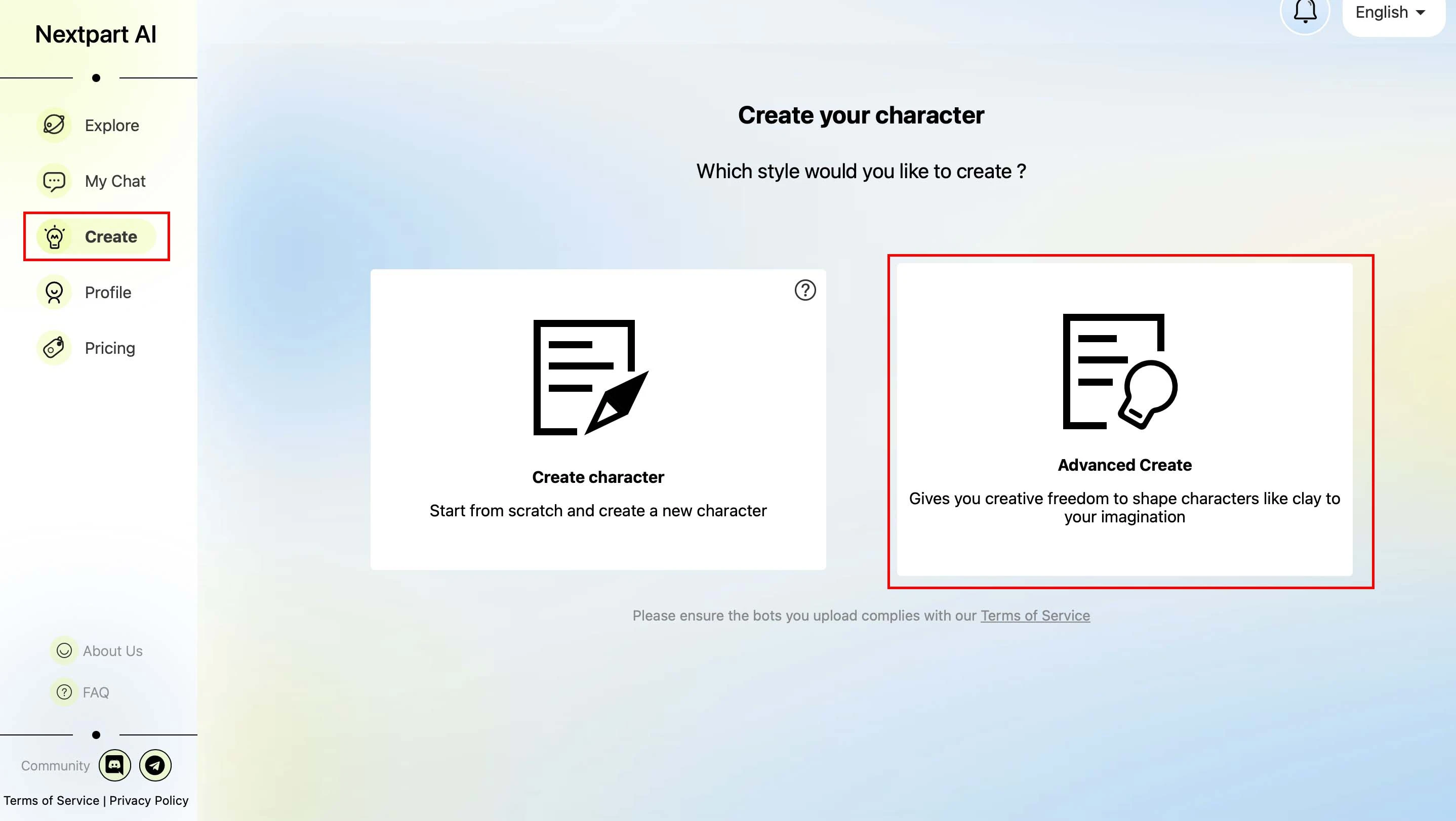Click the Explore sidebar icon
This screenshot has height=821, width=1456.
54,125
